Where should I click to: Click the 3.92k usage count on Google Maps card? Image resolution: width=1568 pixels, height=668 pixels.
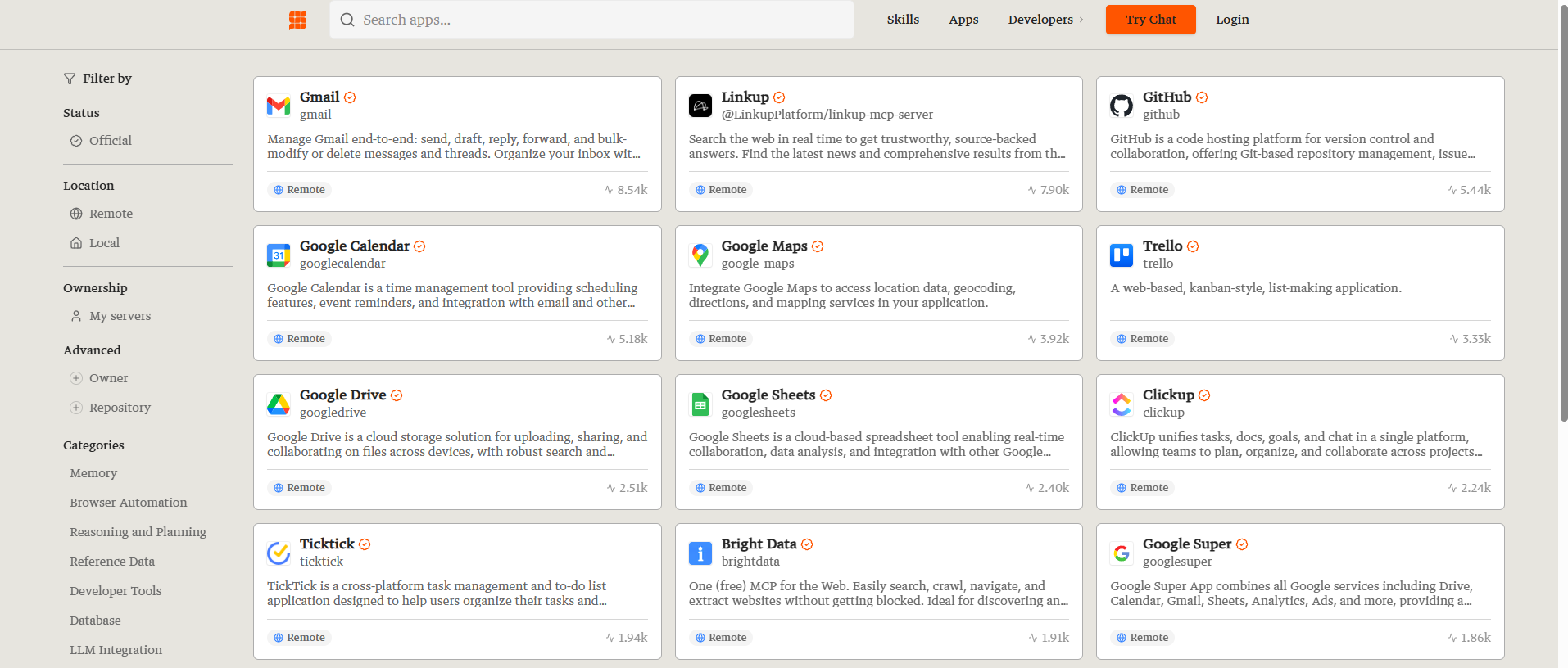tap(1049, 339)
